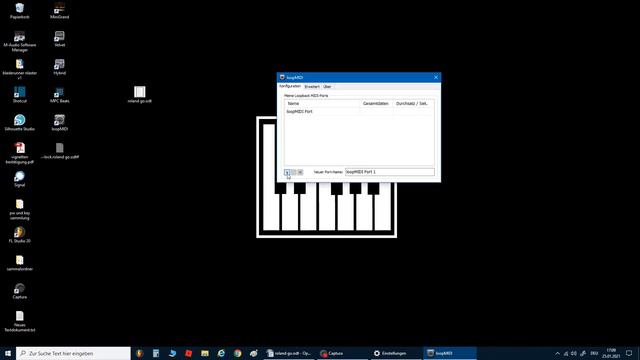Select the Neues Textdokument.txt desktop file

coord(20,321)
